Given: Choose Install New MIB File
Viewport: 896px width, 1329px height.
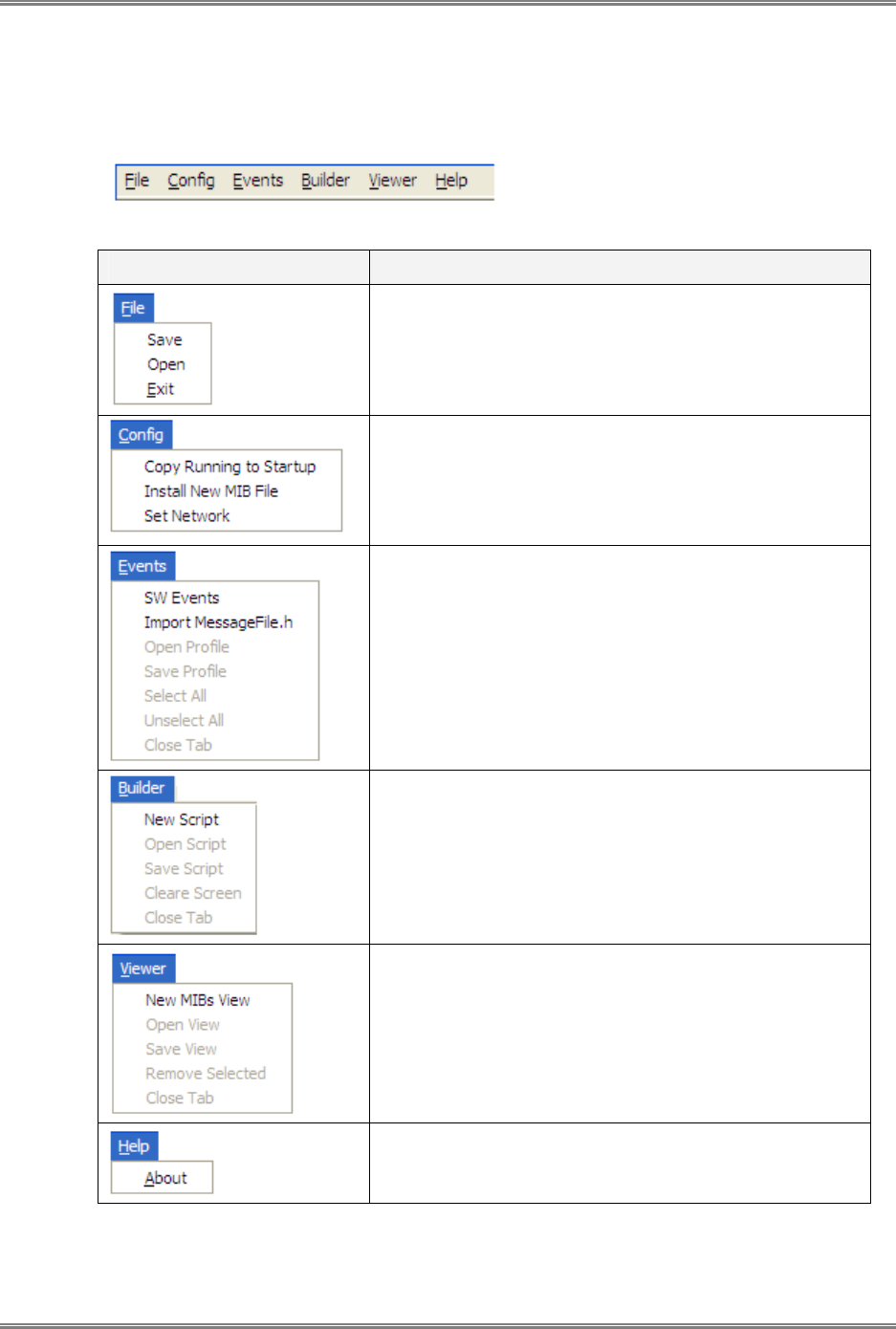Looking at the screenshot, I should coord(211,491).
